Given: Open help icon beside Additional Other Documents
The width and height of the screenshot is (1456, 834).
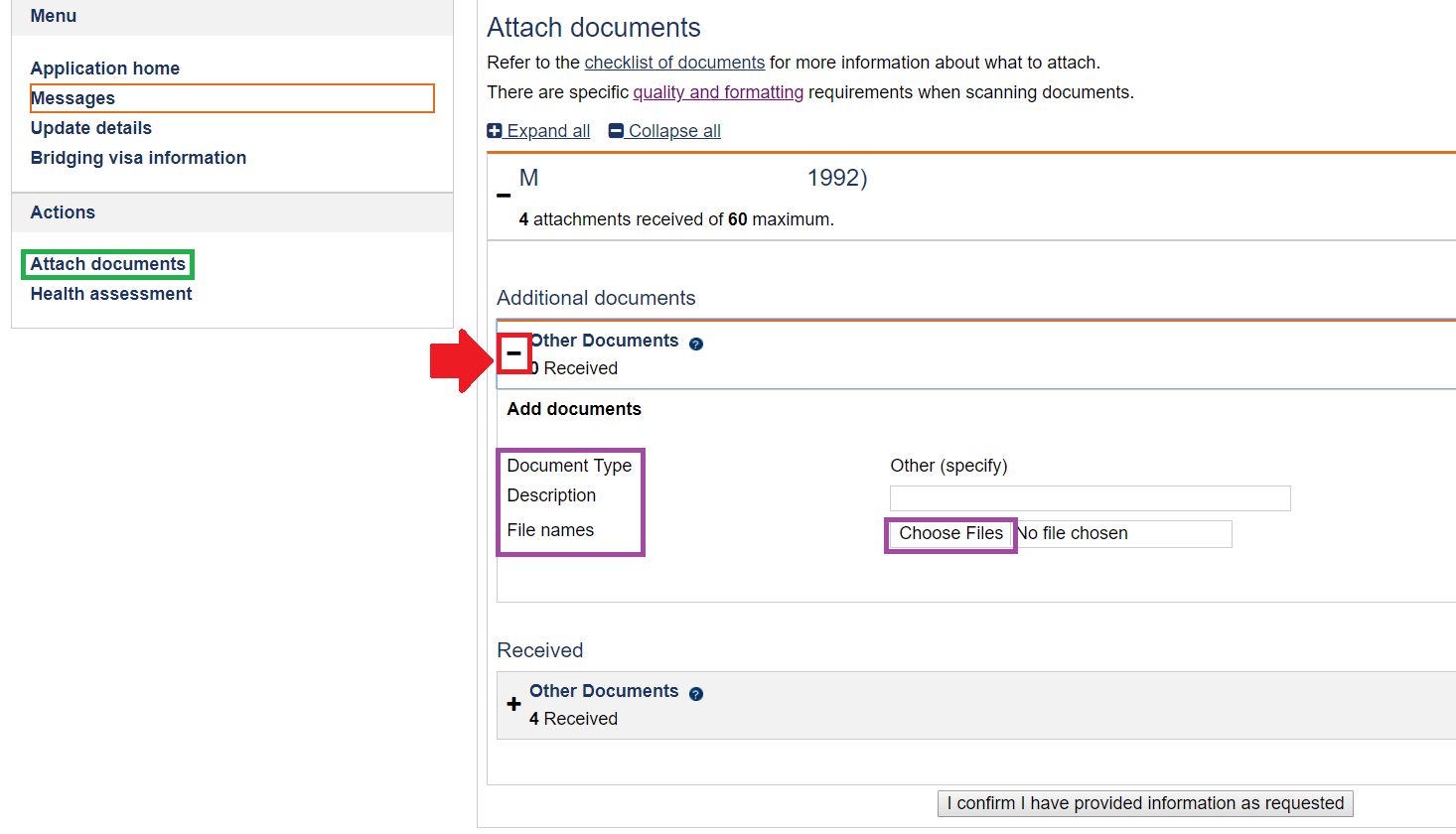Looking at the screenshot, I should (696, 344).
